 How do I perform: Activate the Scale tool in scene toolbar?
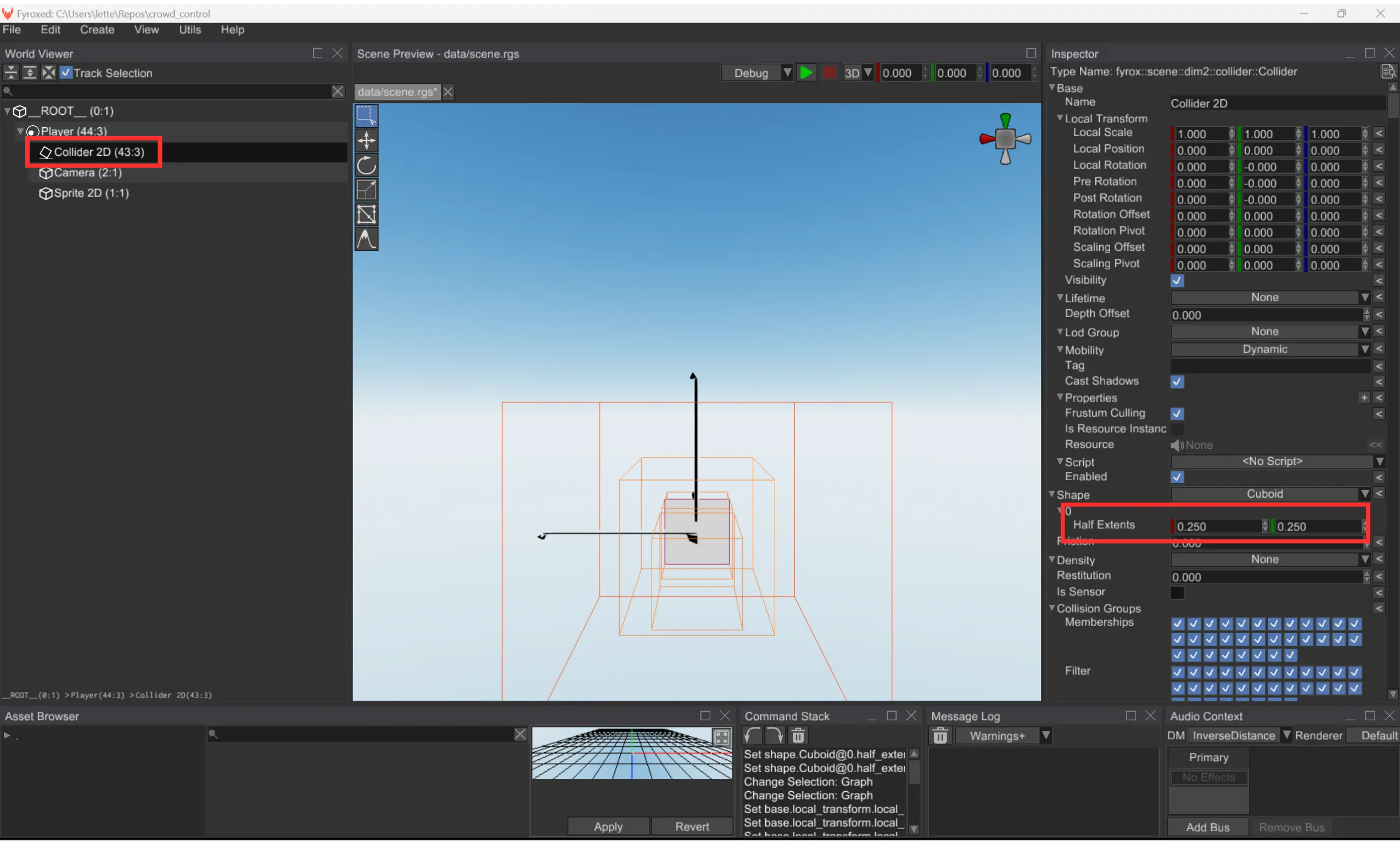pyautogui.click(x=367, y=190)
